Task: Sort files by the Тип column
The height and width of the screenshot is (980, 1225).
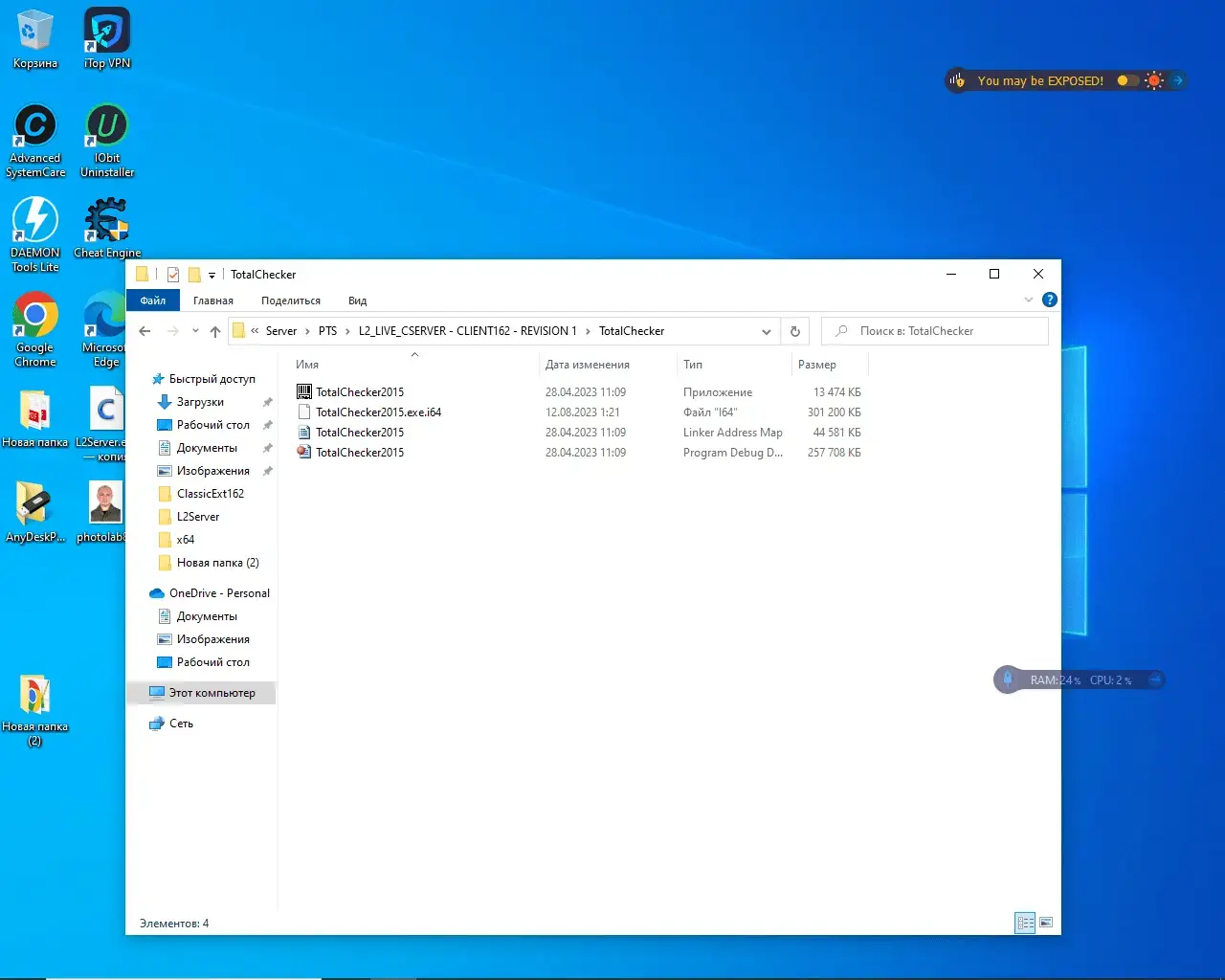Action: [x=734, y=365]
